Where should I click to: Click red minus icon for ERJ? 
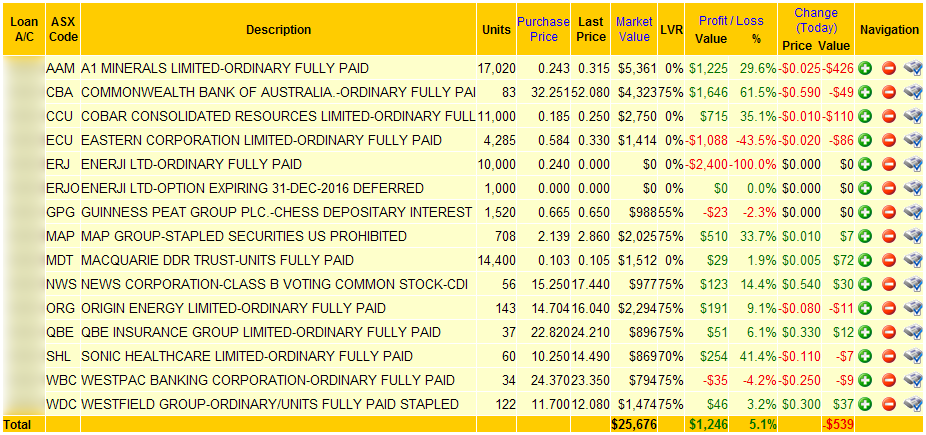tap(889, 164)
